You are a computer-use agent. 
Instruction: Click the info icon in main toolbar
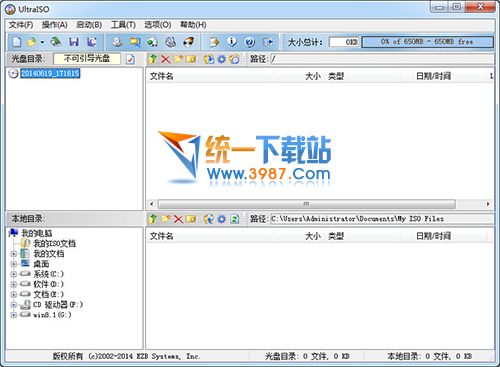point(232,42)
